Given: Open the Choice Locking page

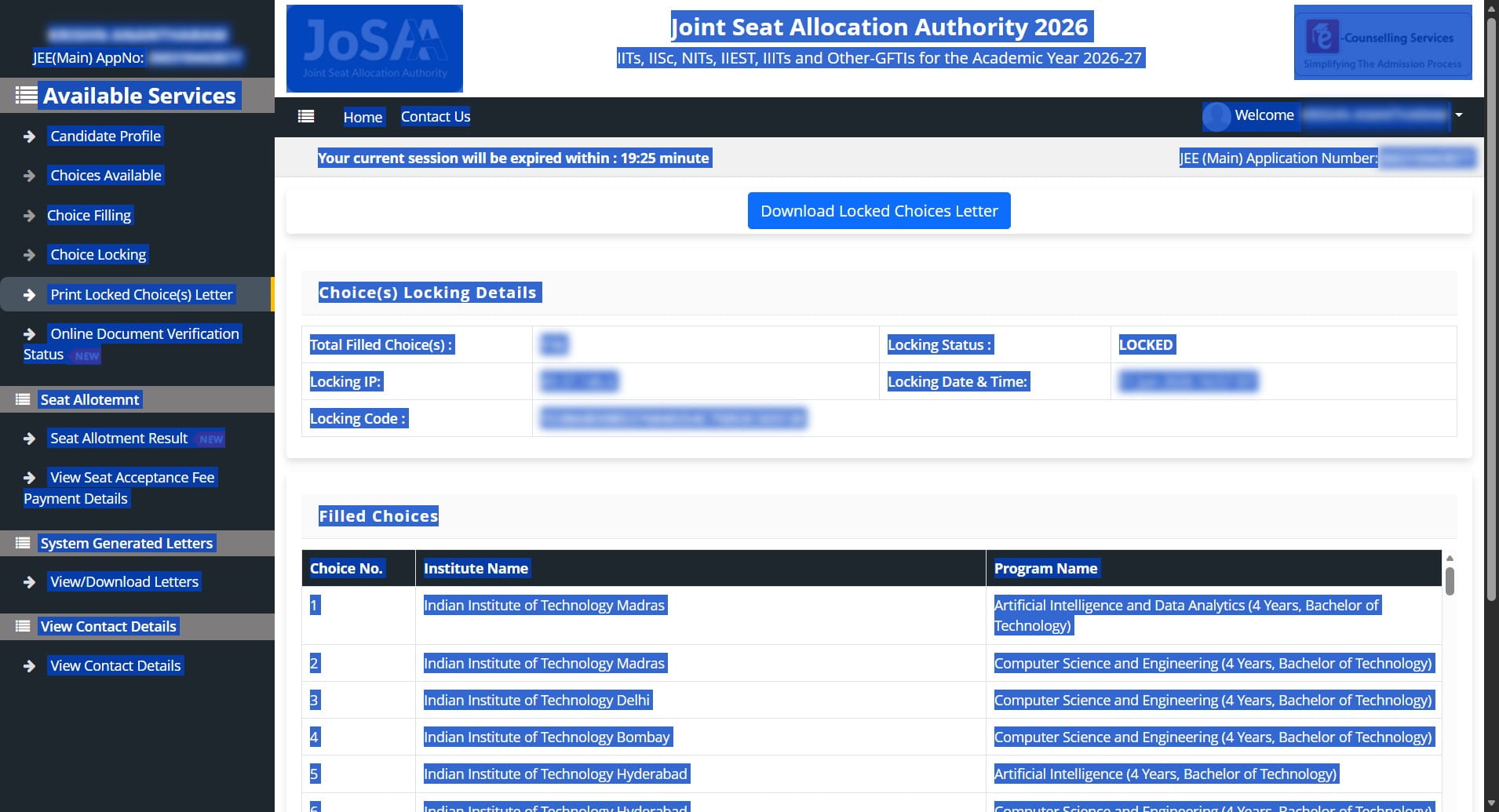Looking at the screenshot, I should click(x=98, y=254).
